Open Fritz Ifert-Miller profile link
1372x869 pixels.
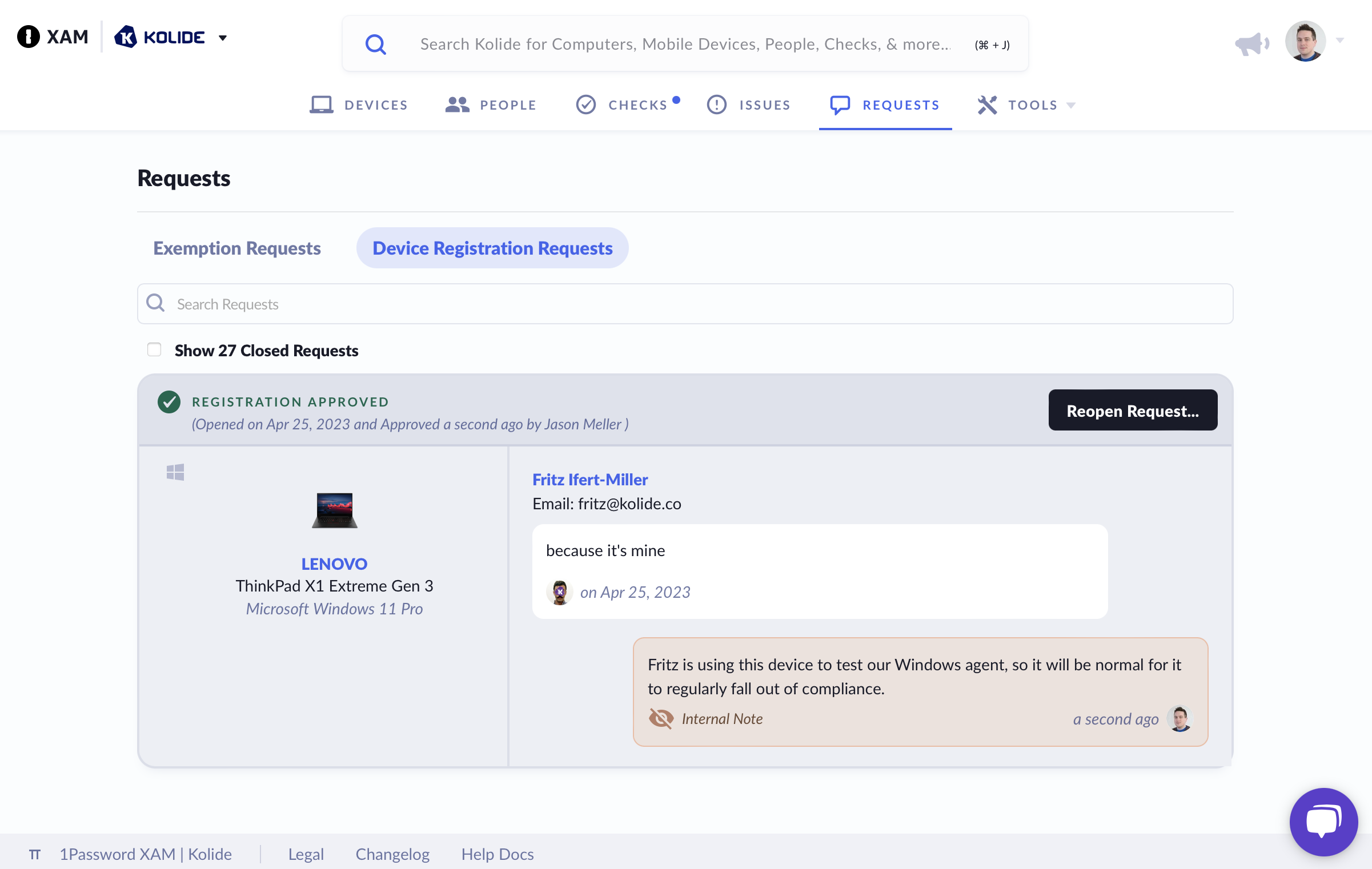pyautogui.click(x=590, y=480)
